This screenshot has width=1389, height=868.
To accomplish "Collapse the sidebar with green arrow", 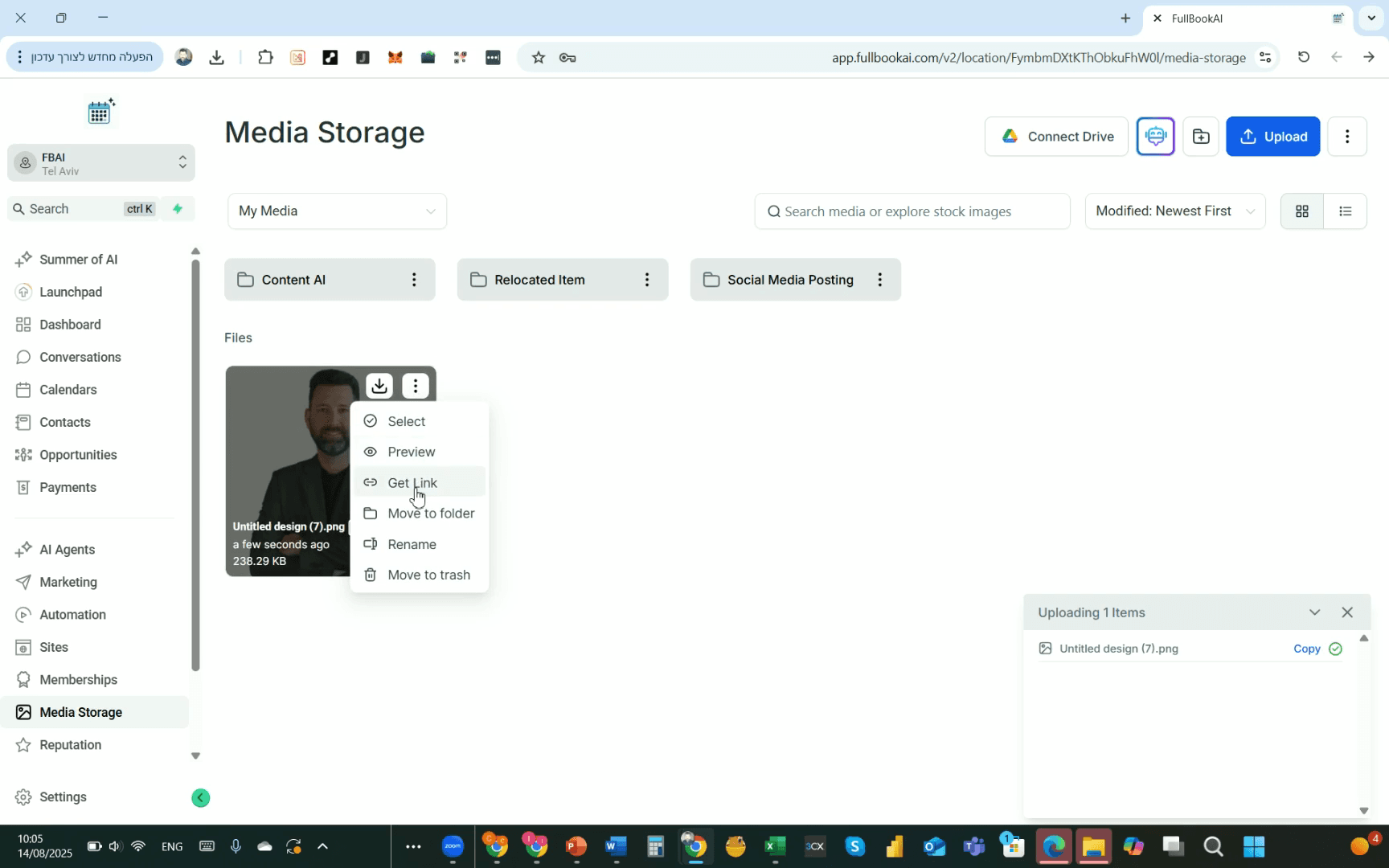I will (201, 798).
